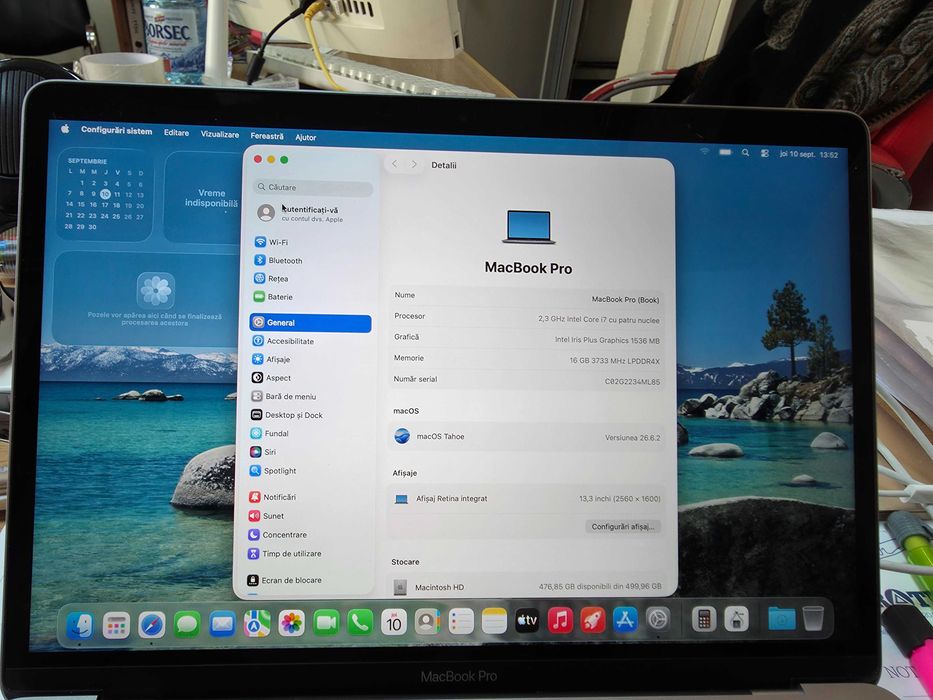Open the Vizualizare menu

coord(220,135)
